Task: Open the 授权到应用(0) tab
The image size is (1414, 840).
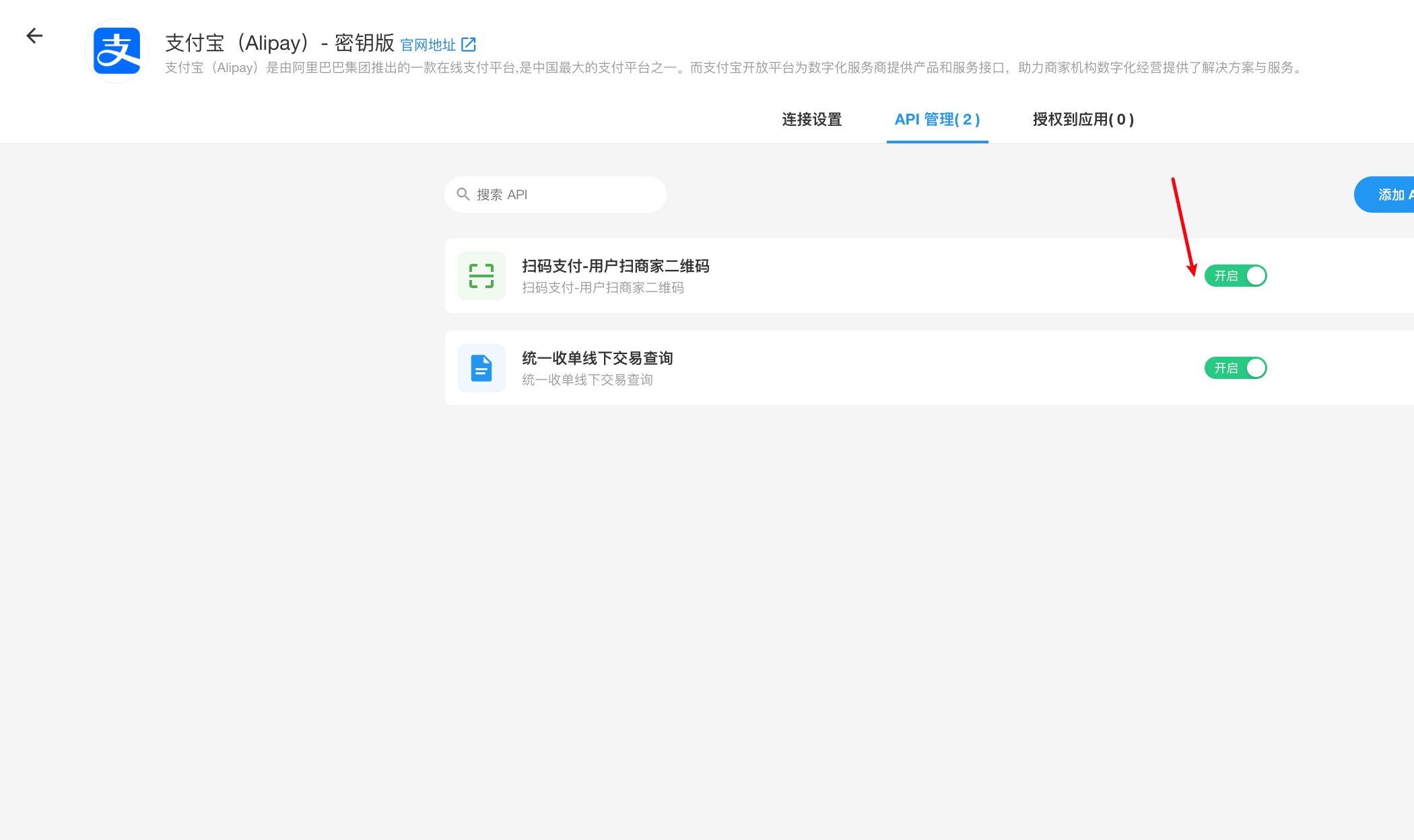Action: click(x=1083, y=120)
